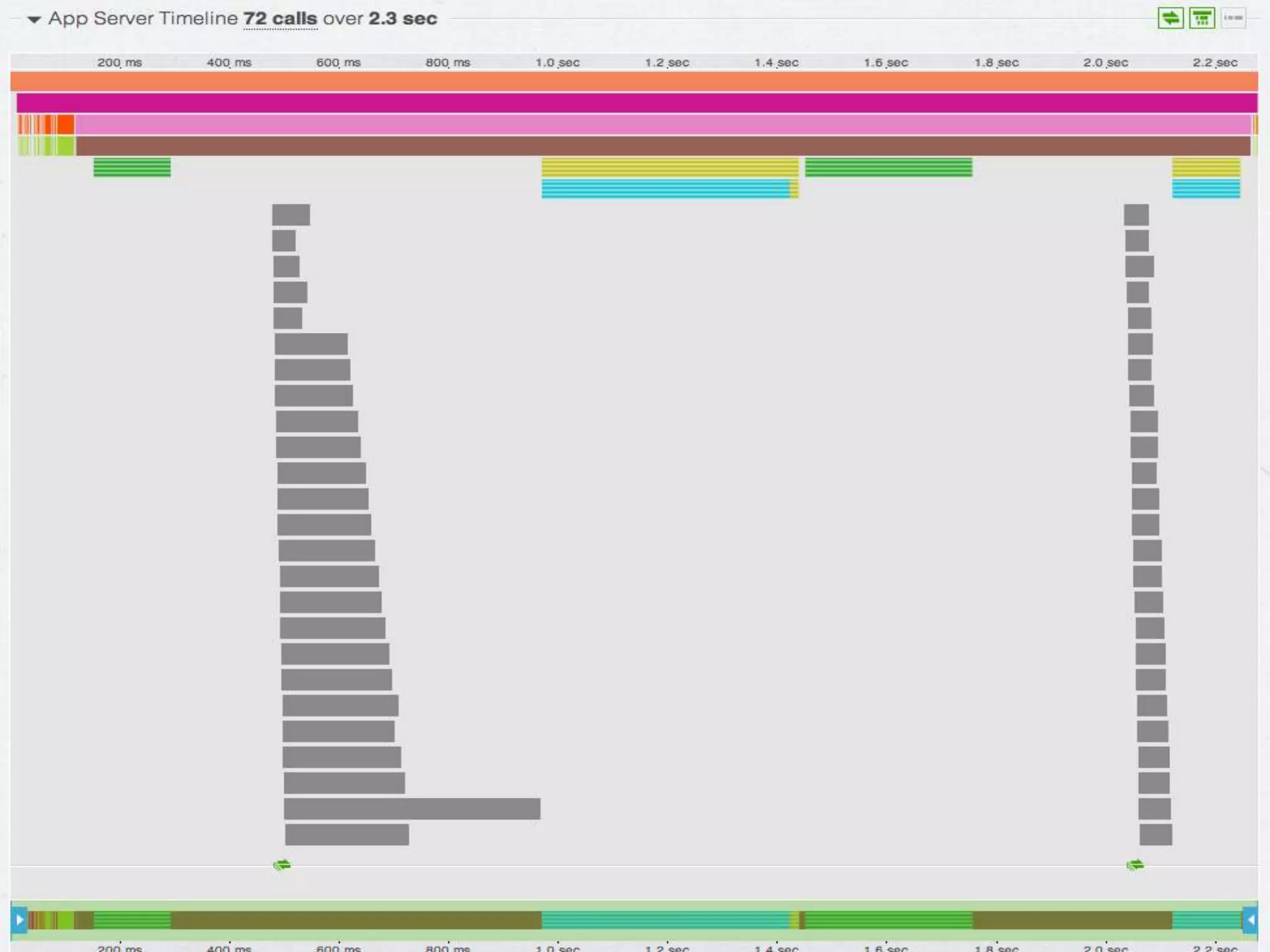
Task: Select the magenta full-width timeline bar
Action: pos(636,103)
